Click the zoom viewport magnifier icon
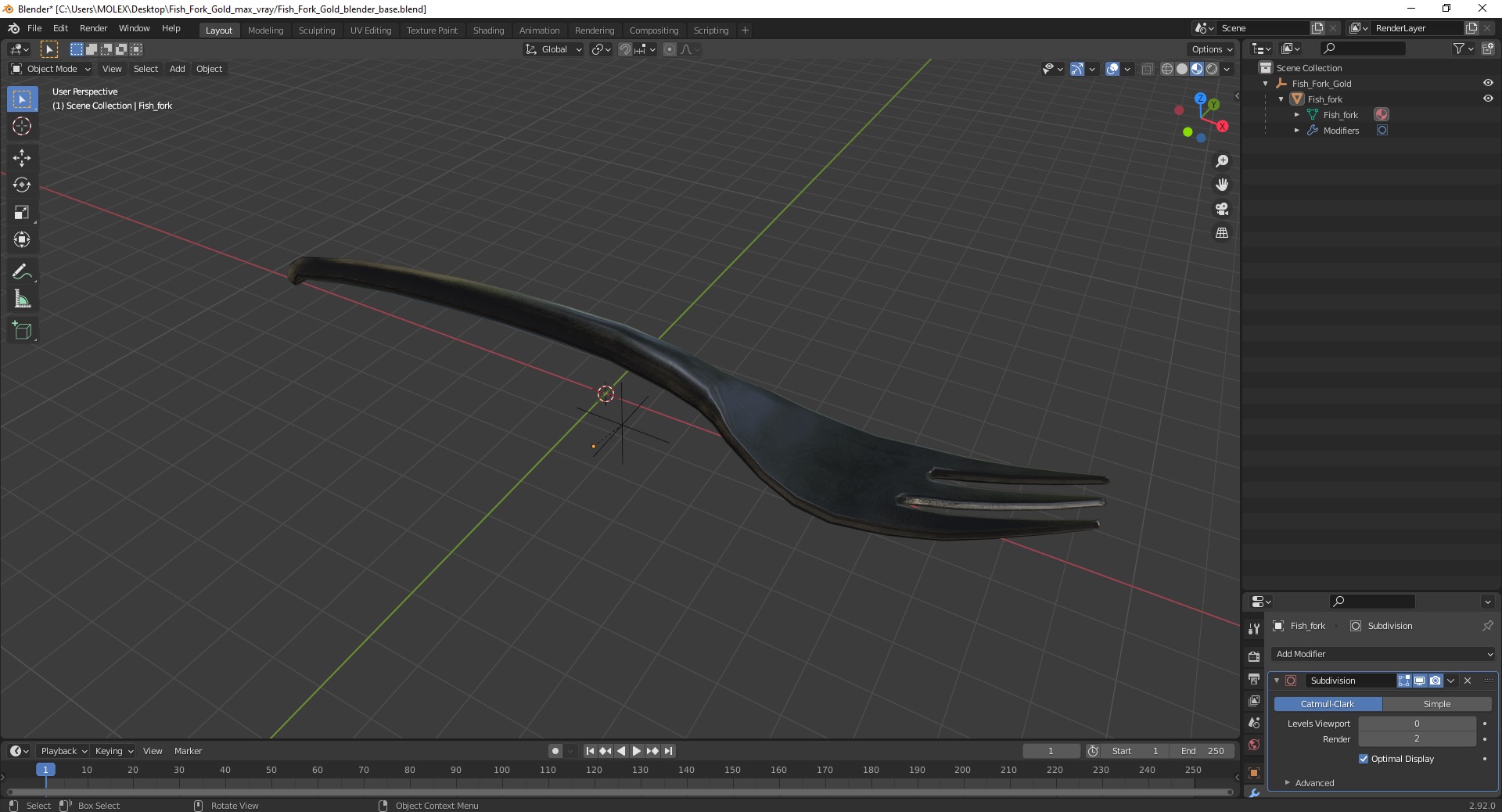 click(1222, 161)
